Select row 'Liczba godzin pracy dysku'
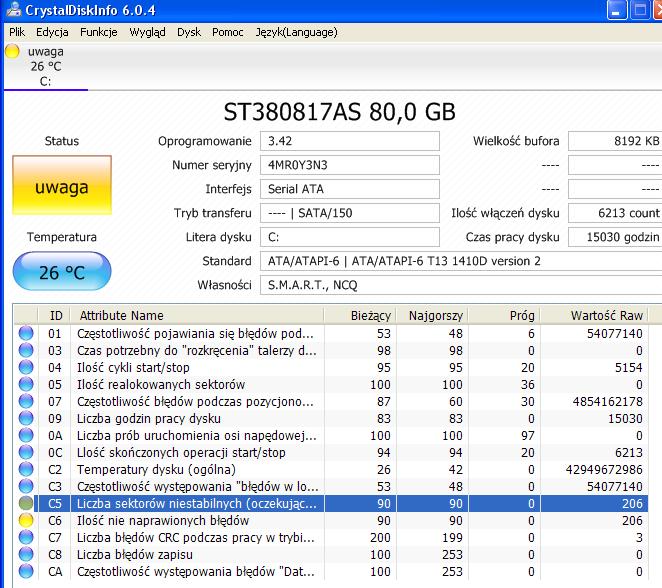This screenshot has width=662, height=588. [331, 418]
